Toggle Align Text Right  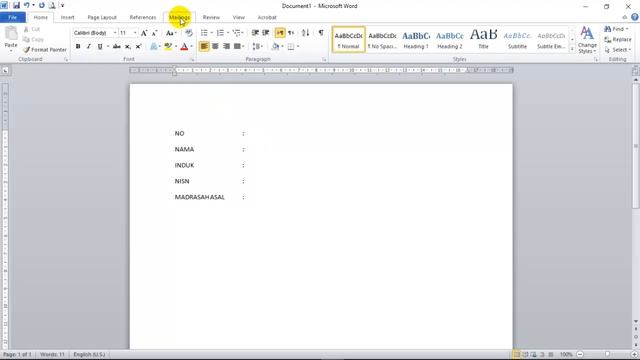[x=226, y=47]
